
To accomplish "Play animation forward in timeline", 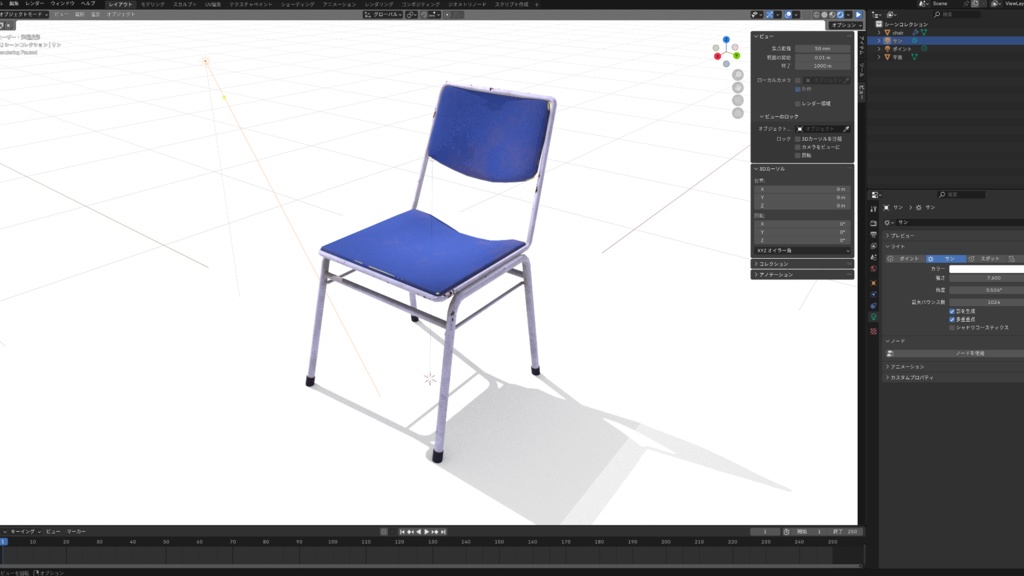I will (x=426, y=532).
